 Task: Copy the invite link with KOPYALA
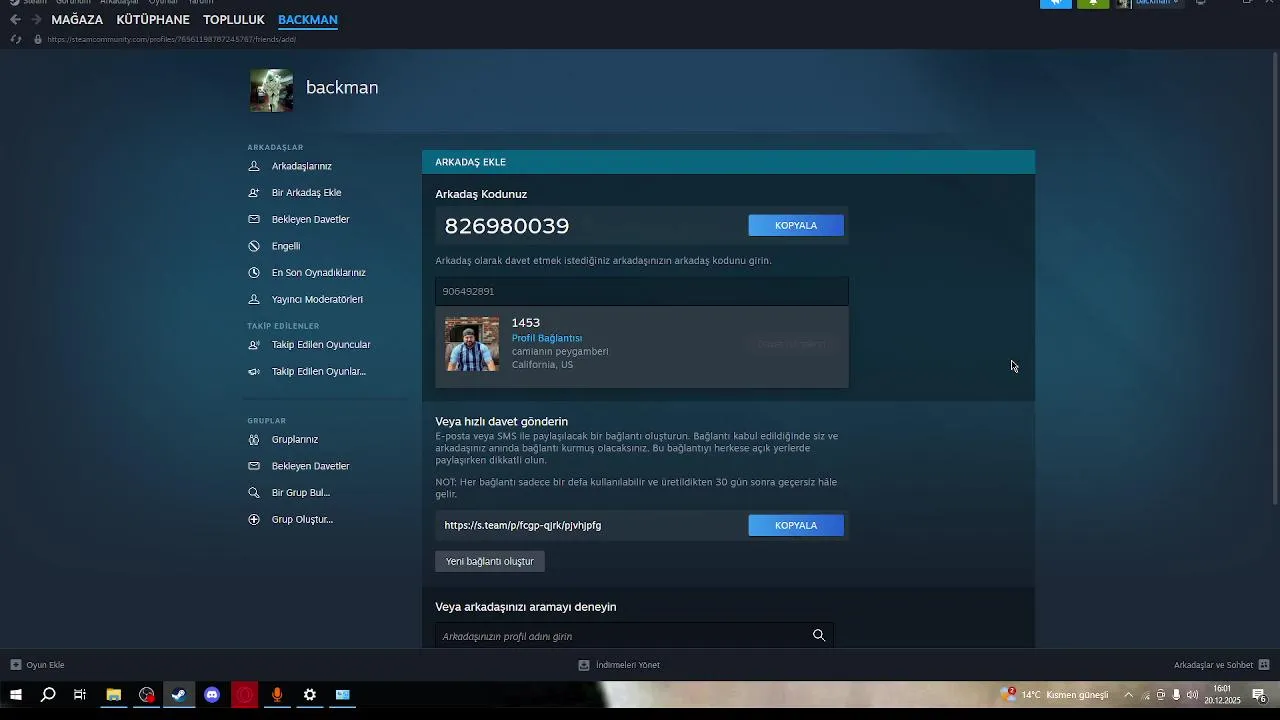tap(796, 525)
